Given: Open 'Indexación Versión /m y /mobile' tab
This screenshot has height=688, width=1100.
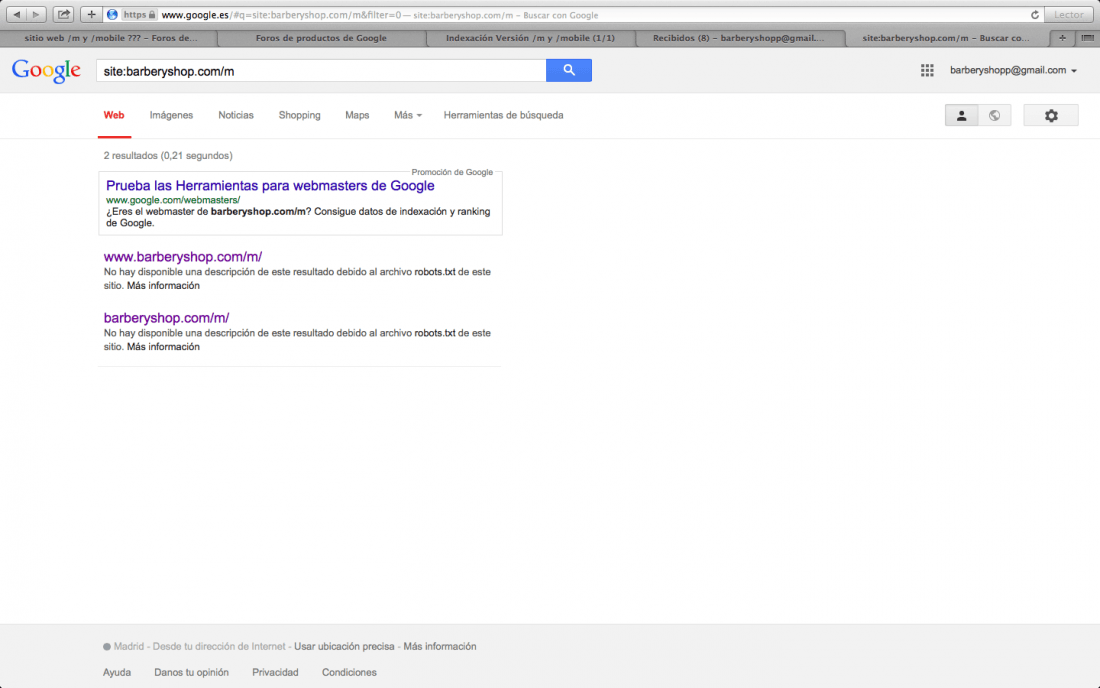Looking at the screenshot, I should coord(530,38).
